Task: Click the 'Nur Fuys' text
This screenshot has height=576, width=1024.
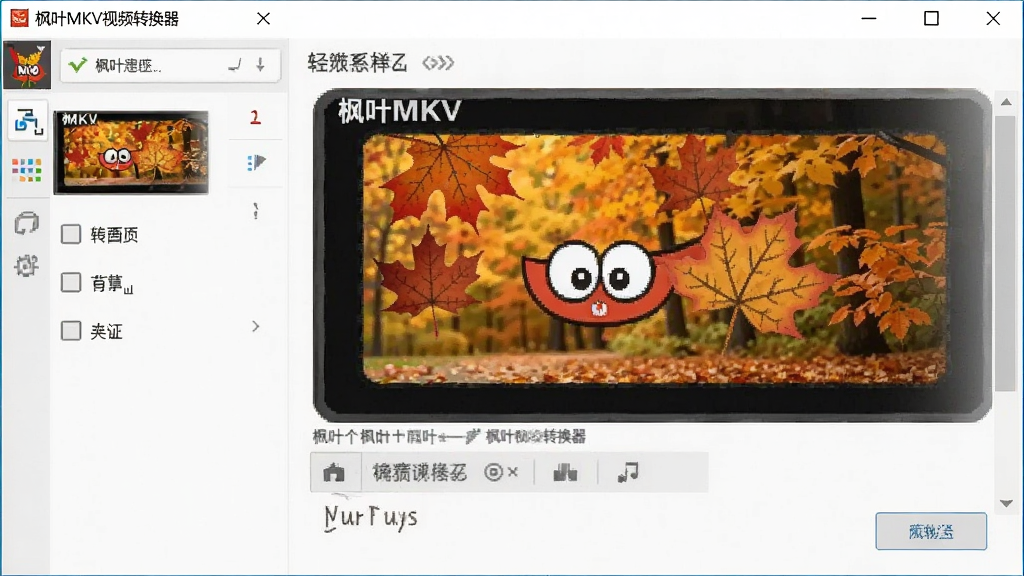Action: (371, 517)
